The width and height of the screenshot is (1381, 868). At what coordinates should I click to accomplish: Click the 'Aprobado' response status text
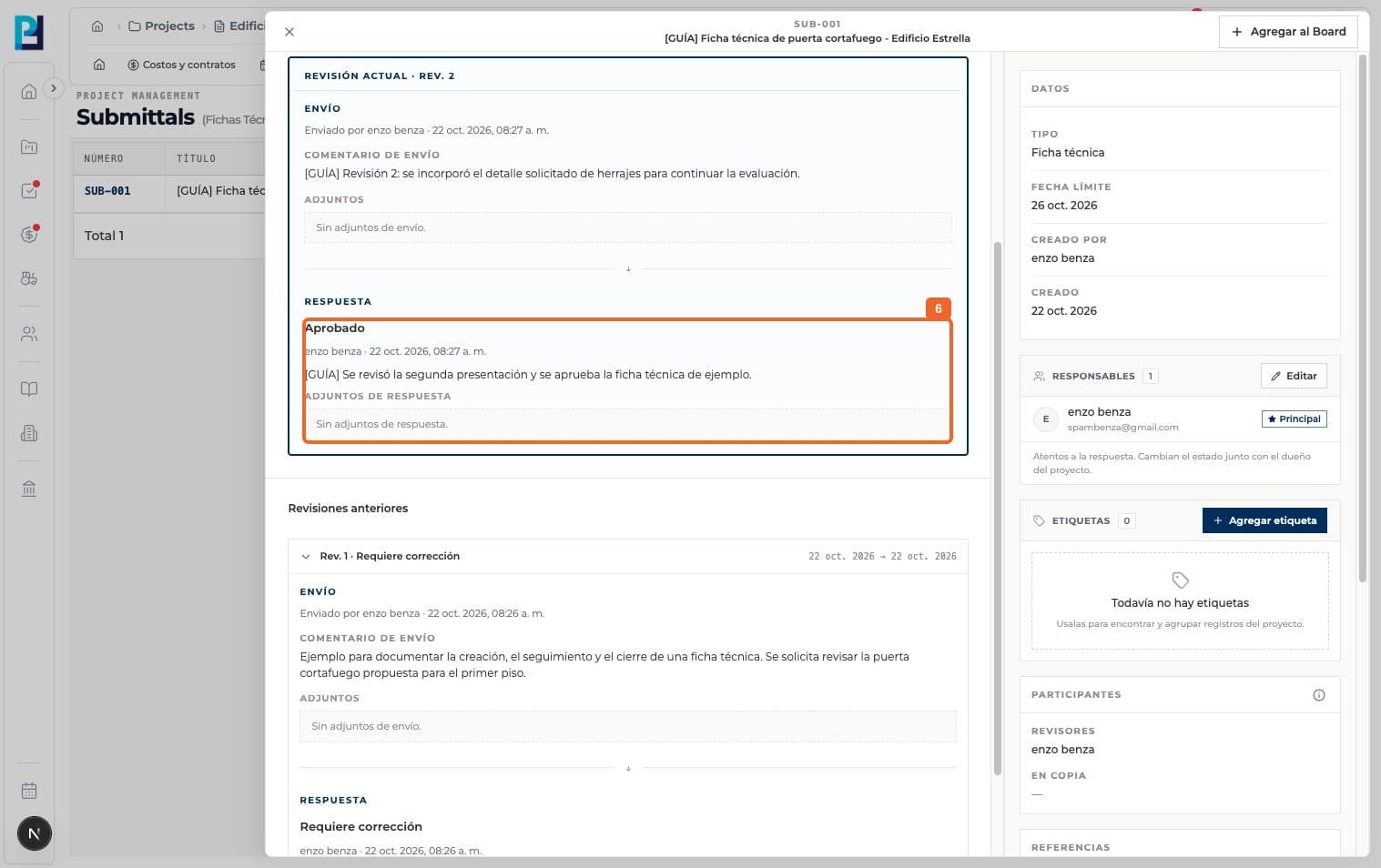[335, 328]
